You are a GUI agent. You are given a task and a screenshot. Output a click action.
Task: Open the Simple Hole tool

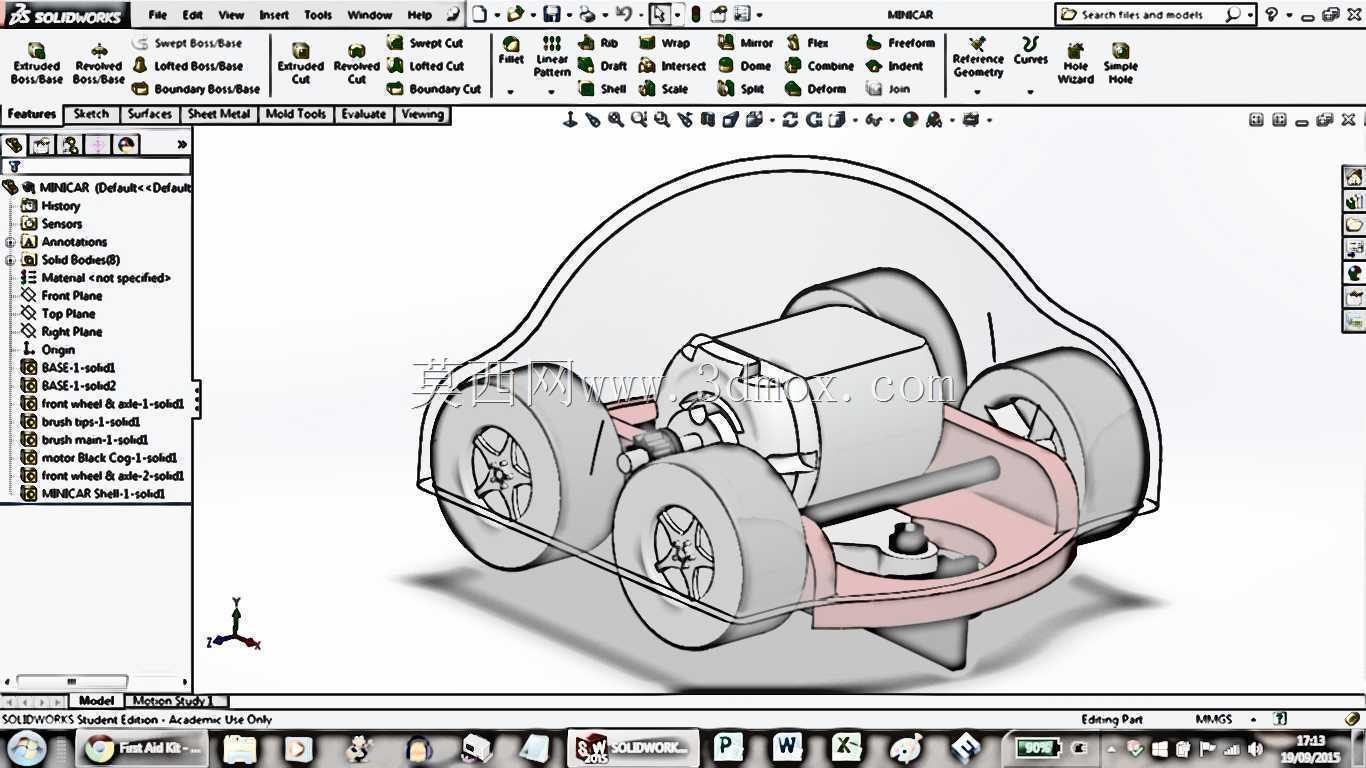click(1121, 64)
